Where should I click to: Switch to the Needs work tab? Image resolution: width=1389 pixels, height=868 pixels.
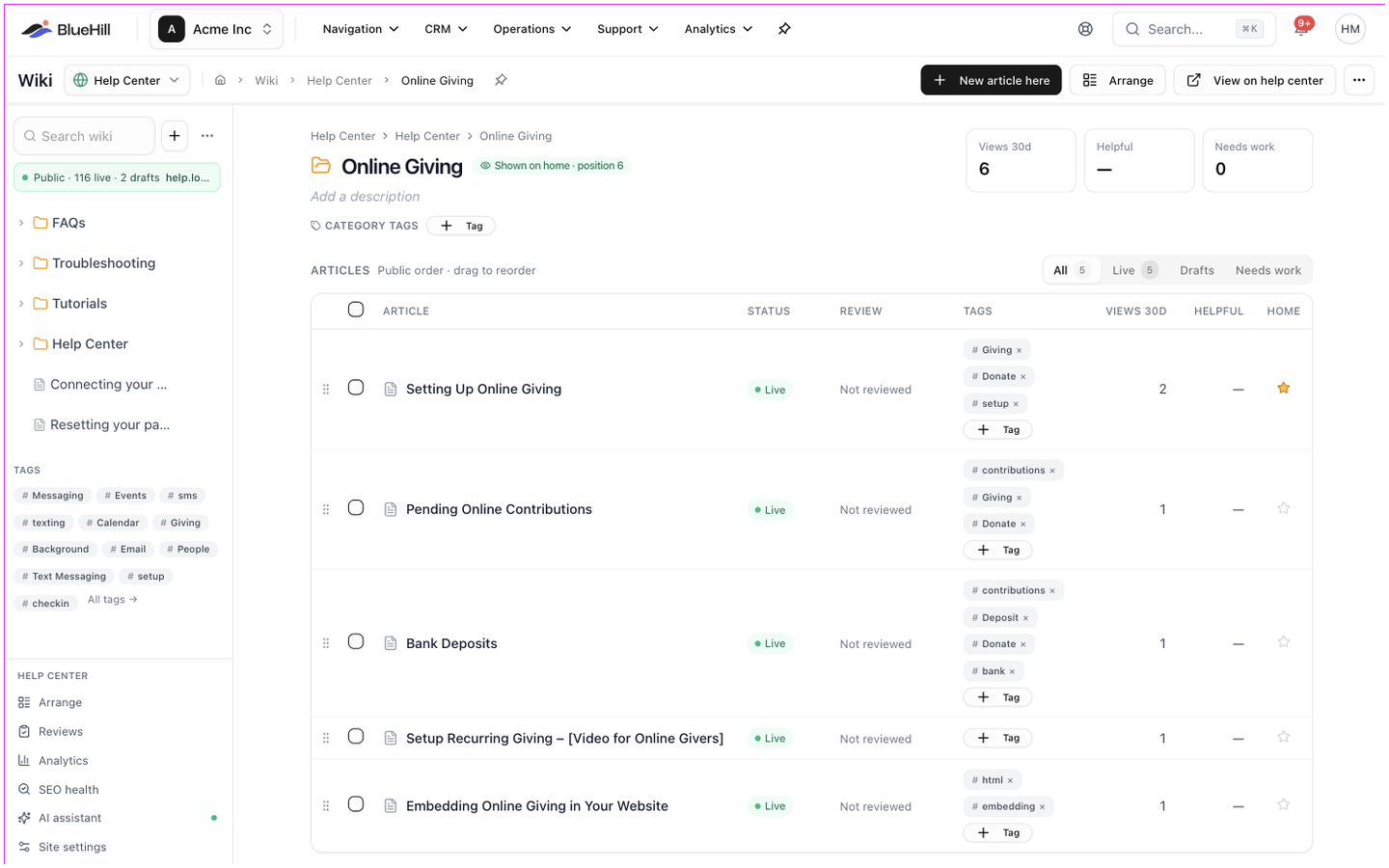tap(1267, 270)
